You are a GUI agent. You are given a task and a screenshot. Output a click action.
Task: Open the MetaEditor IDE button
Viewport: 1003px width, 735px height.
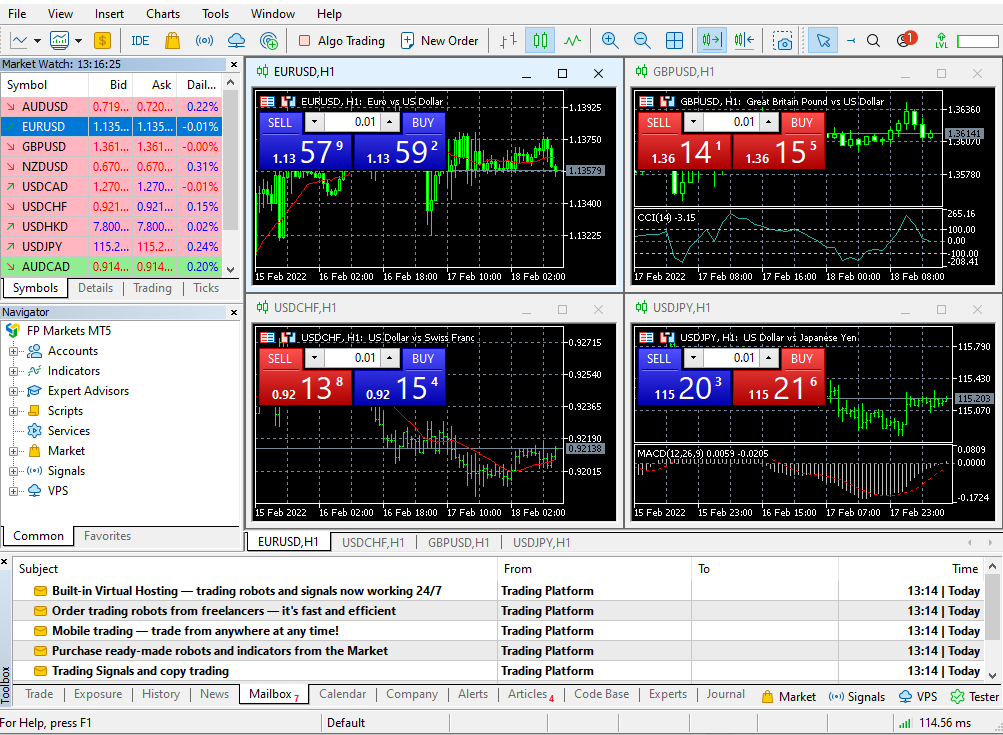point(140,41)
